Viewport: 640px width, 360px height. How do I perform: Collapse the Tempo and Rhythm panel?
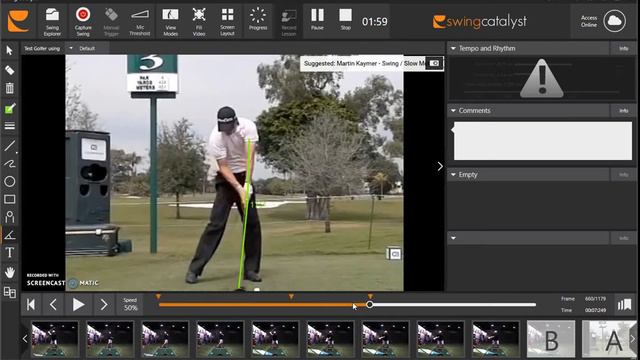pos(453,49)
